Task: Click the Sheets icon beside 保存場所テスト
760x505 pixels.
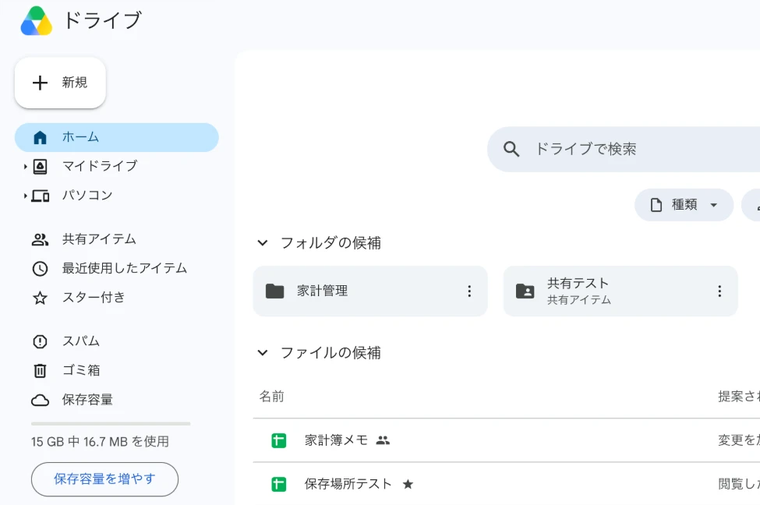Action: tap(279, 484)
